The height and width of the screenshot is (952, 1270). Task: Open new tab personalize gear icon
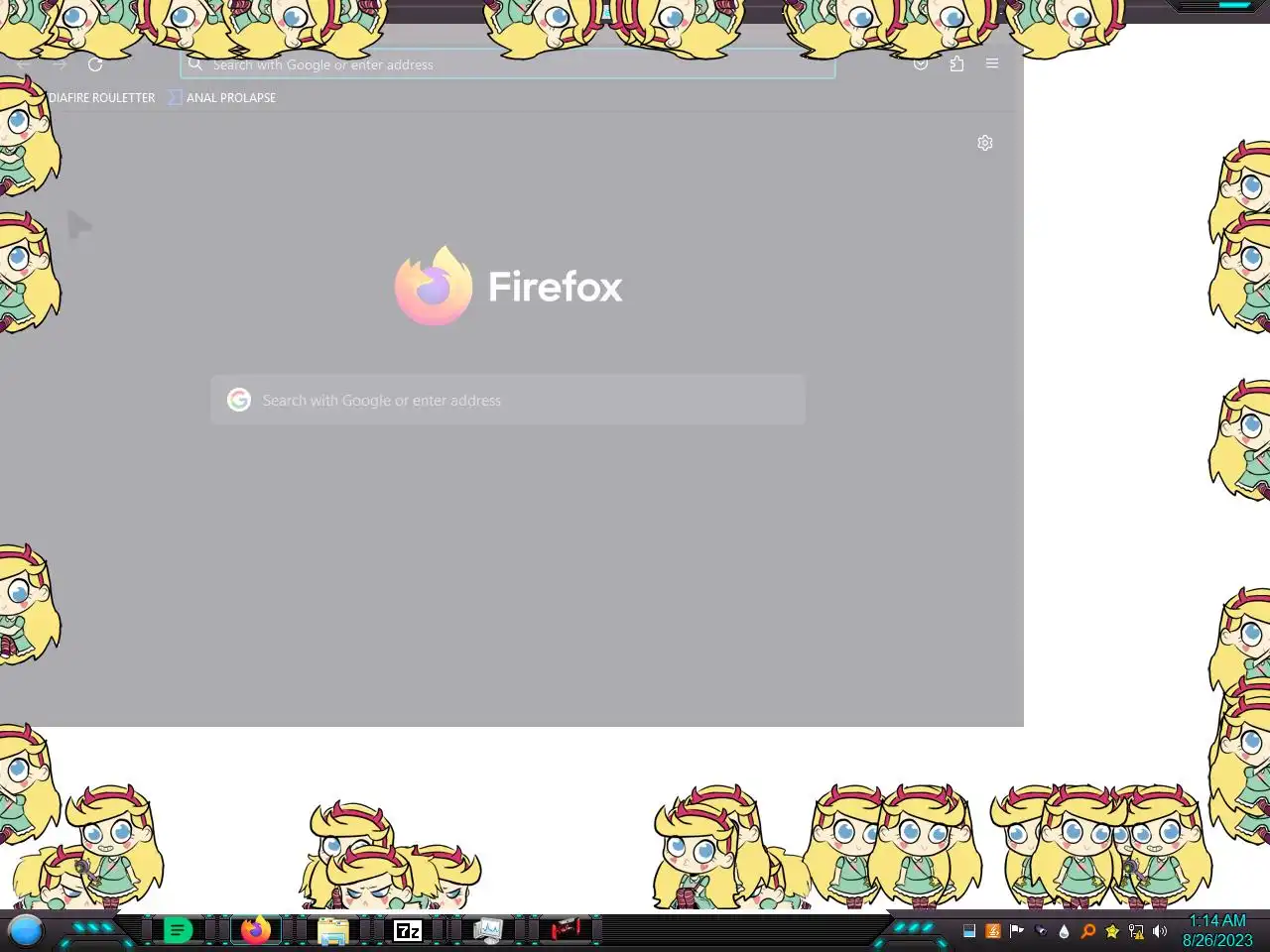985,143
